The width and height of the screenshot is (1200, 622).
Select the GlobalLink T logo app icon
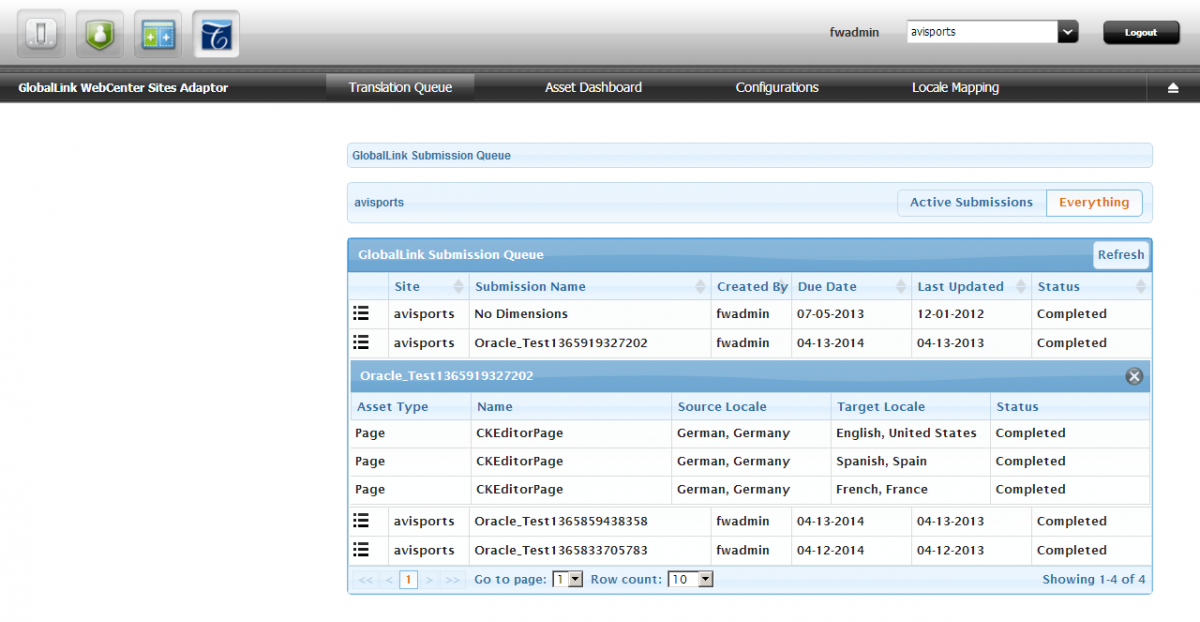point(216,35)
